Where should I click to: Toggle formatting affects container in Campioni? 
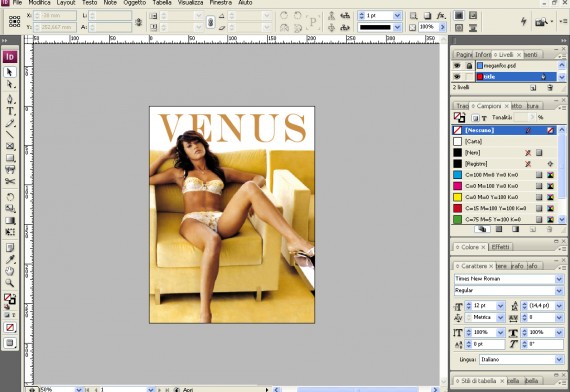point(475,118)
